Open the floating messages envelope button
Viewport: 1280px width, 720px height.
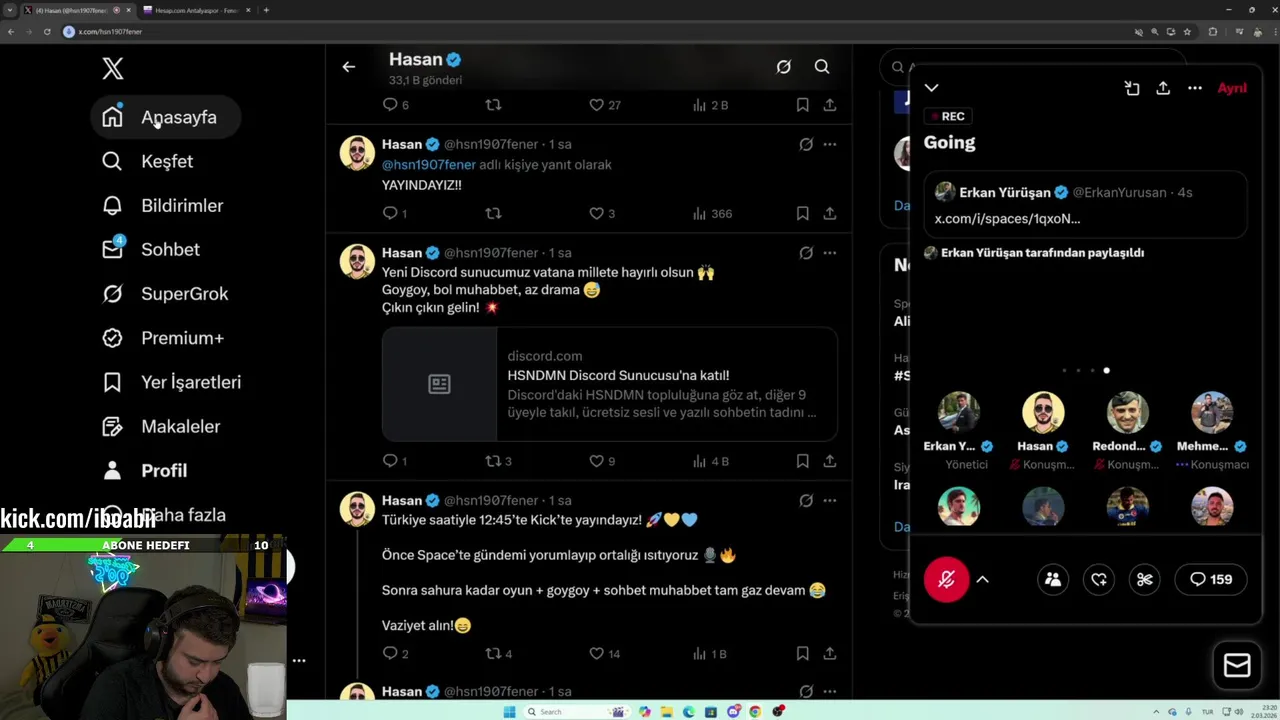(x=1237, y=665)
